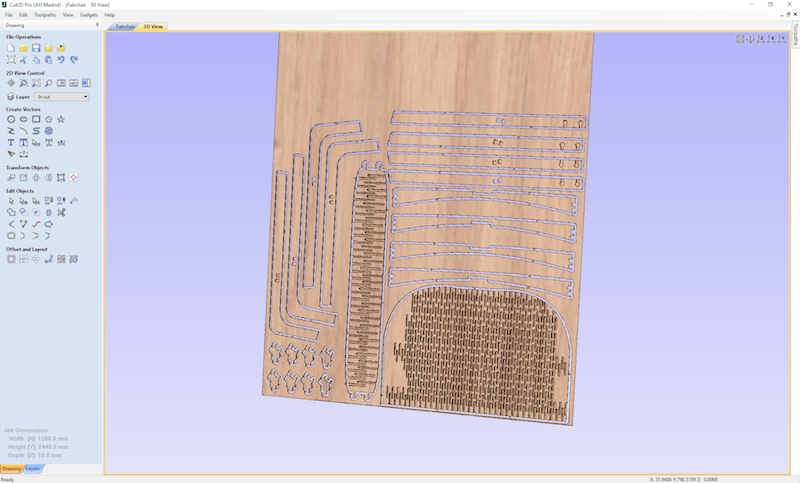The width and height of the screenshot is (800, 483).
Task: Open the Help menu
Action: click(x=110, y=15)
